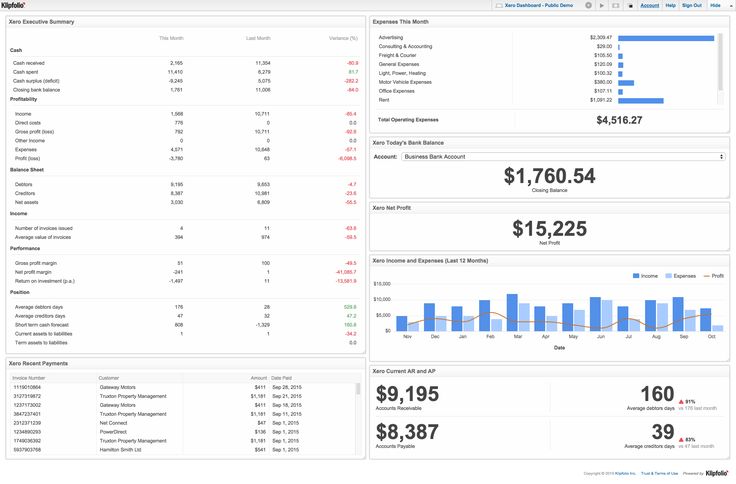Toggle the Income legend swatch
This screenshot has height=484, width=736.
pos(636,276)
